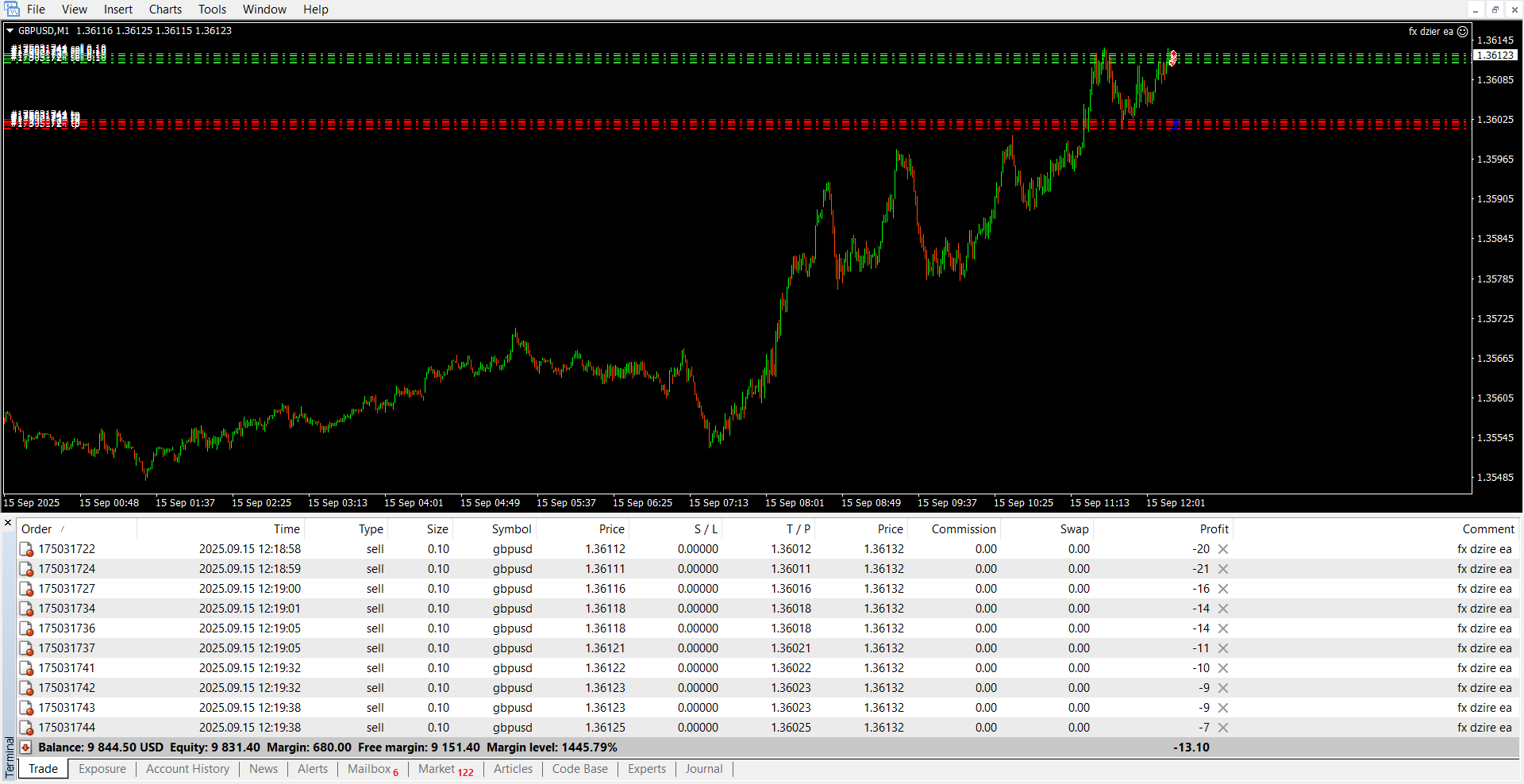Viewport: 1524px width, 784px height.
Task: Click the balance row icon
Action: click(25, 747)
